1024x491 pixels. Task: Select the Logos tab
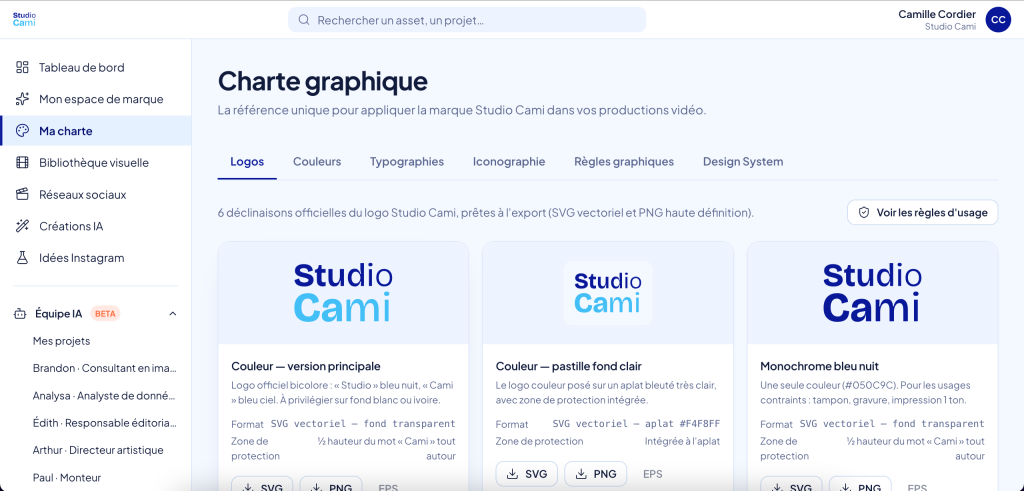coord(247,161)
